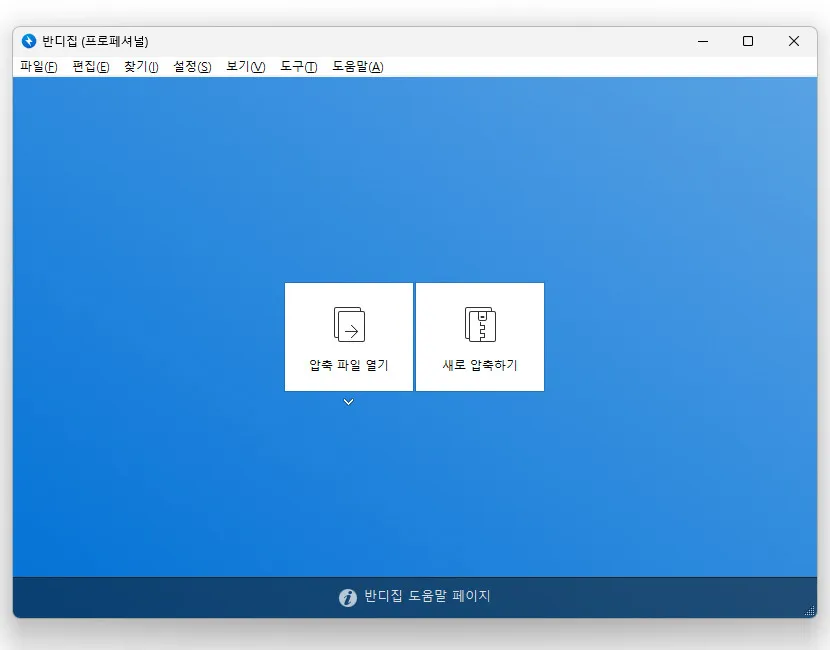Open the 설정(S) menu

pos(192,67)
